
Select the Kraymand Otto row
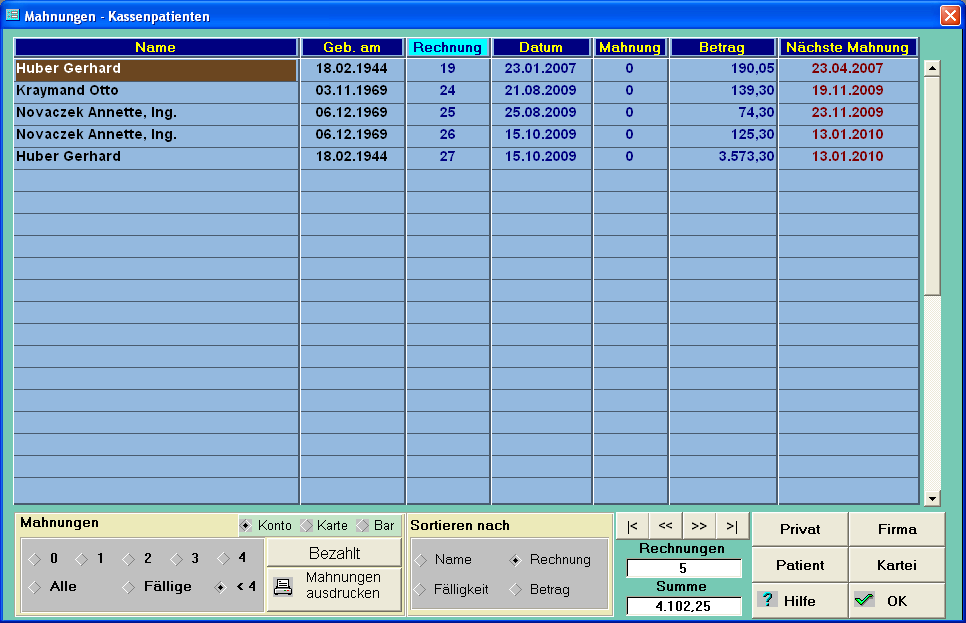click(155, 91)
